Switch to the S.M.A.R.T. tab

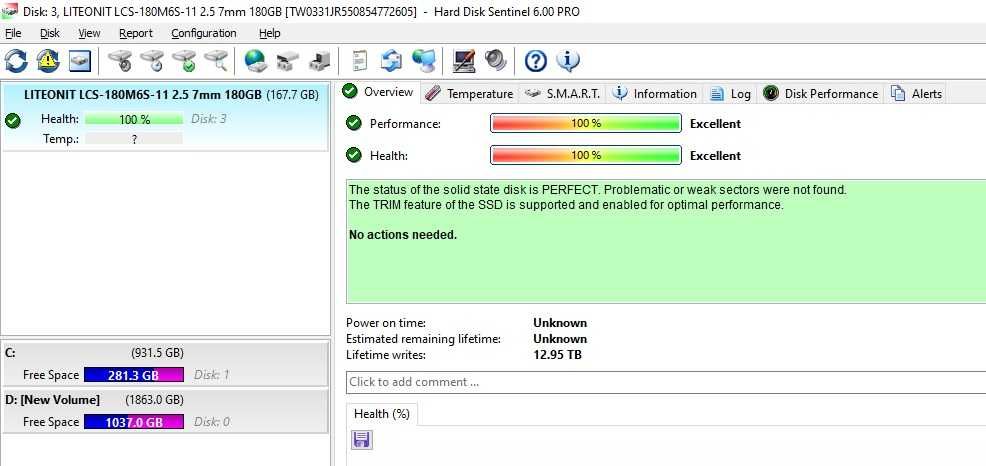(562, 94)
